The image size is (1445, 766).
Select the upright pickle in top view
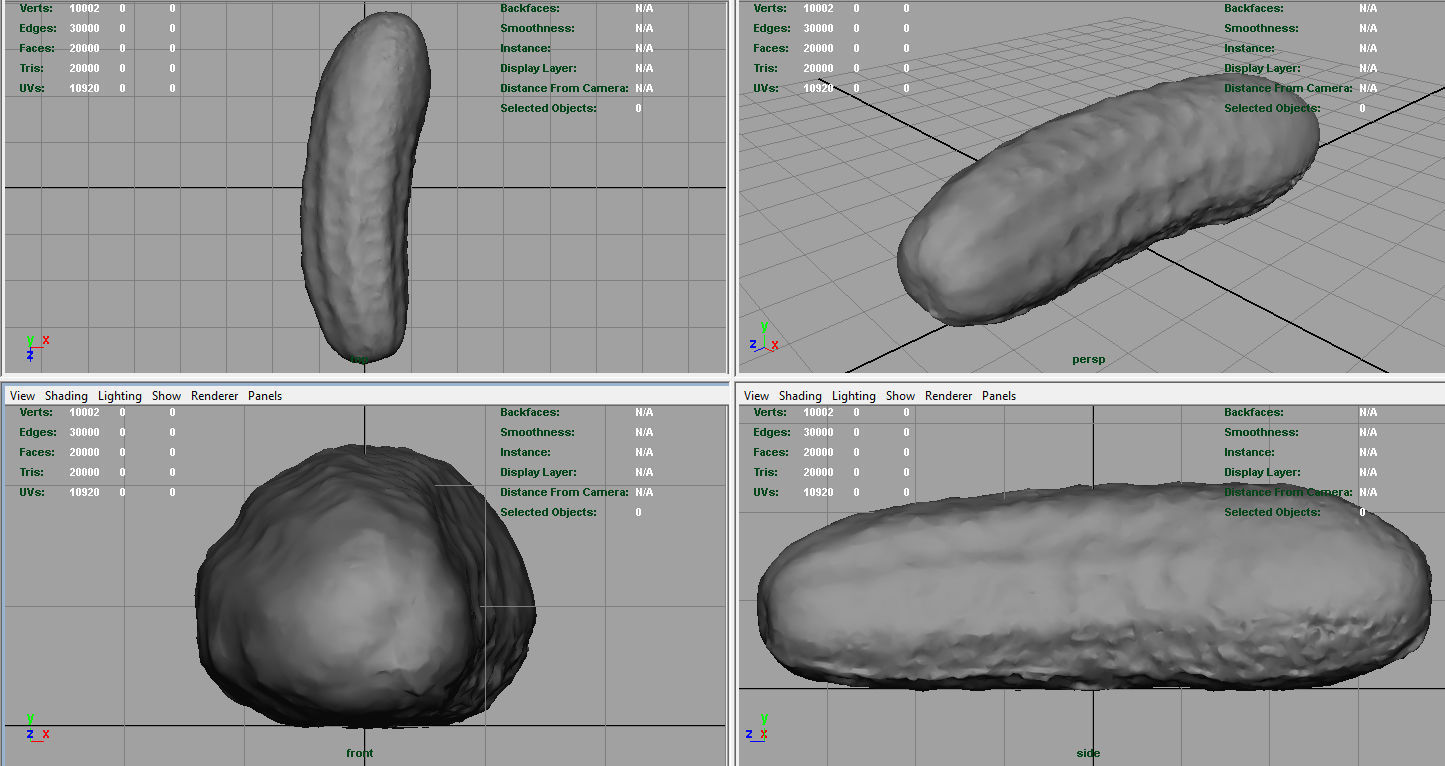pos(366,188)
